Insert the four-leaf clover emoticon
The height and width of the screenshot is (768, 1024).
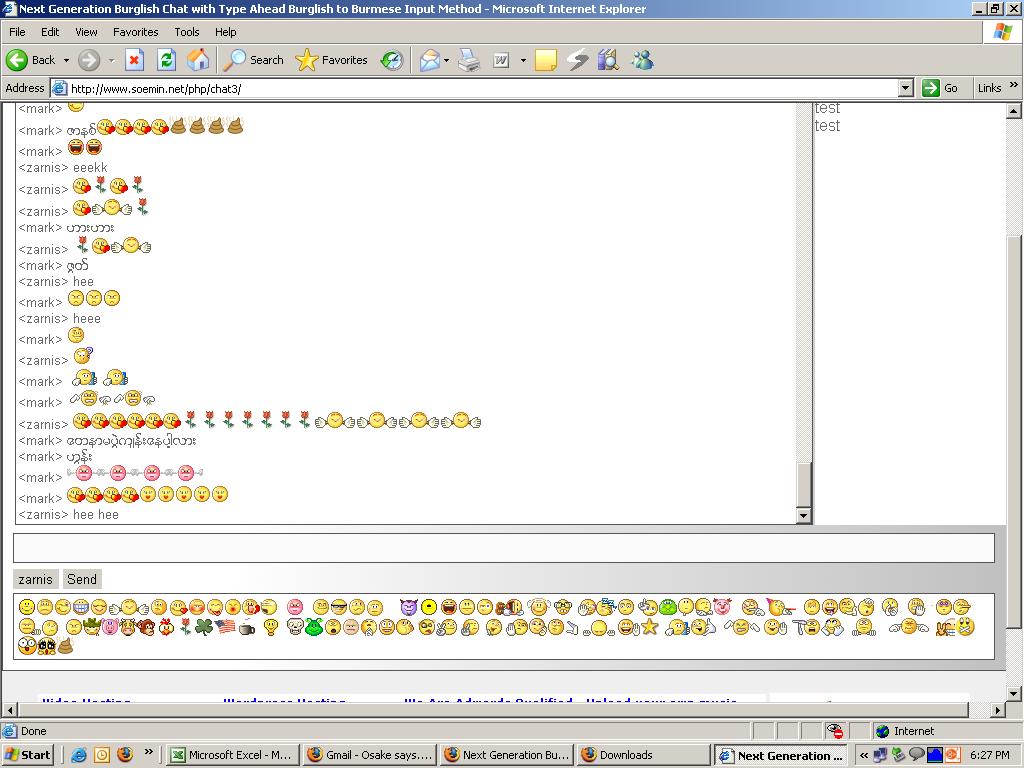pos(204,627)
